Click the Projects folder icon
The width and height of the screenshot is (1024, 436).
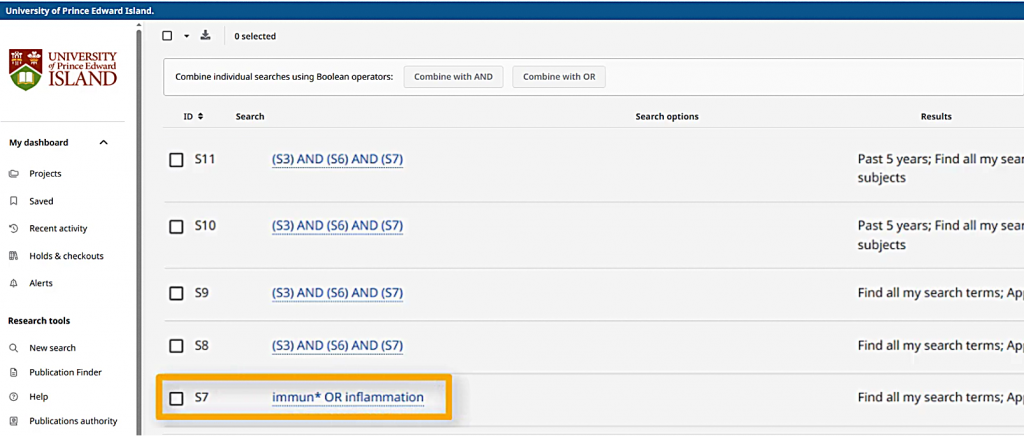pyautogui.click(x=14, y=174)
